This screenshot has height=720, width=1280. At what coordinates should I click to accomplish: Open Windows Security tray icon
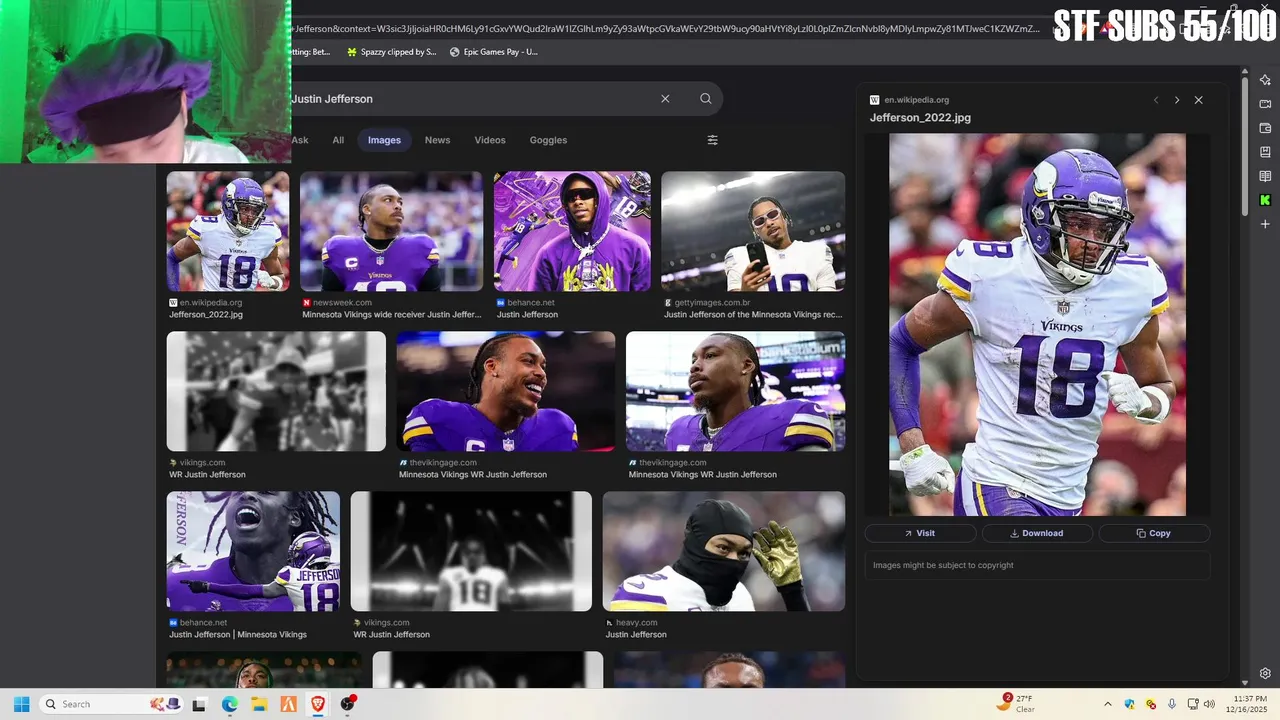[1130, 704]
